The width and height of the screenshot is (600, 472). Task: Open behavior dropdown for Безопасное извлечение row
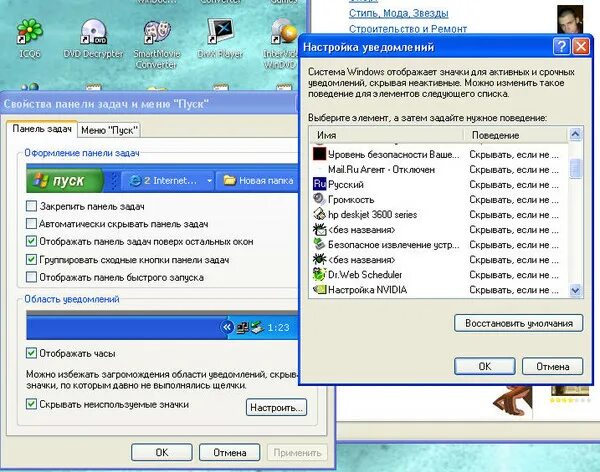pyautogui.click(x=514, y=245)
